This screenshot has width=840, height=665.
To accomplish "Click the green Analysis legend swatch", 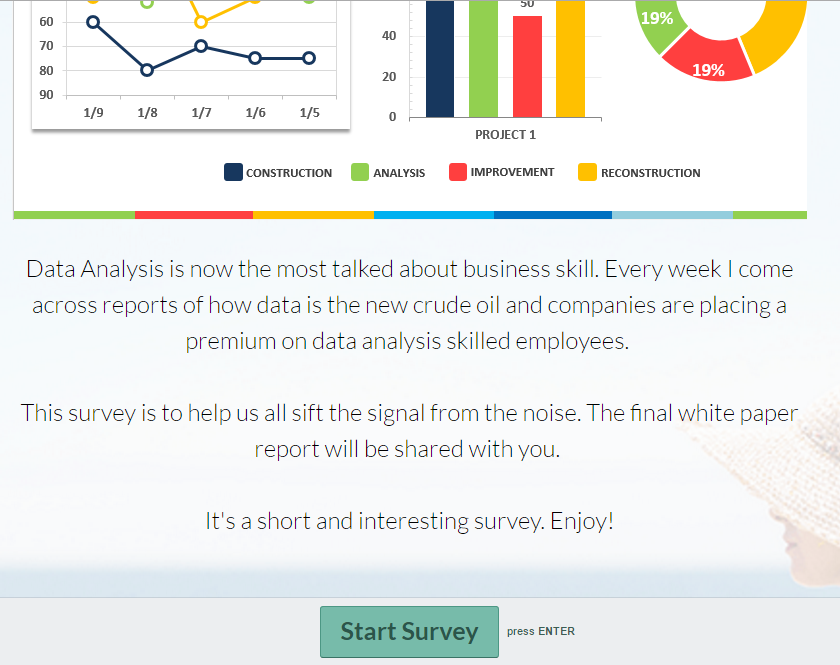I will pyautogui.click(x=360, y=173).
